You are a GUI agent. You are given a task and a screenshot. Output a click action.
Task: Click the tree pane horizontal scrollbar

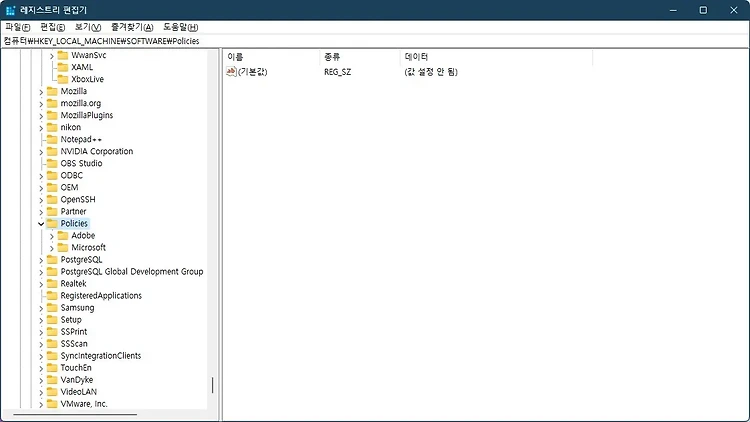tap(75, 414)
